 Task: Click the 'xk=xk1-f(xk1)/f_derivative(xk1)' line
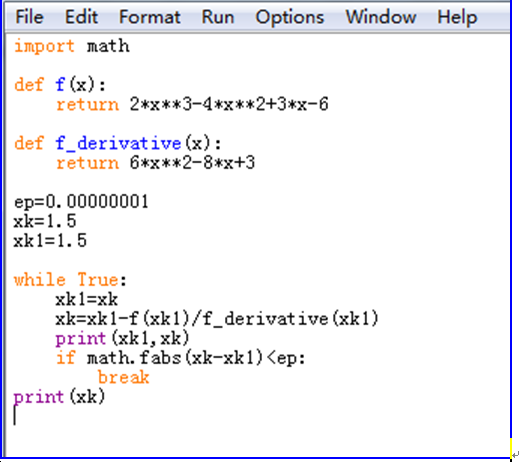217,319
